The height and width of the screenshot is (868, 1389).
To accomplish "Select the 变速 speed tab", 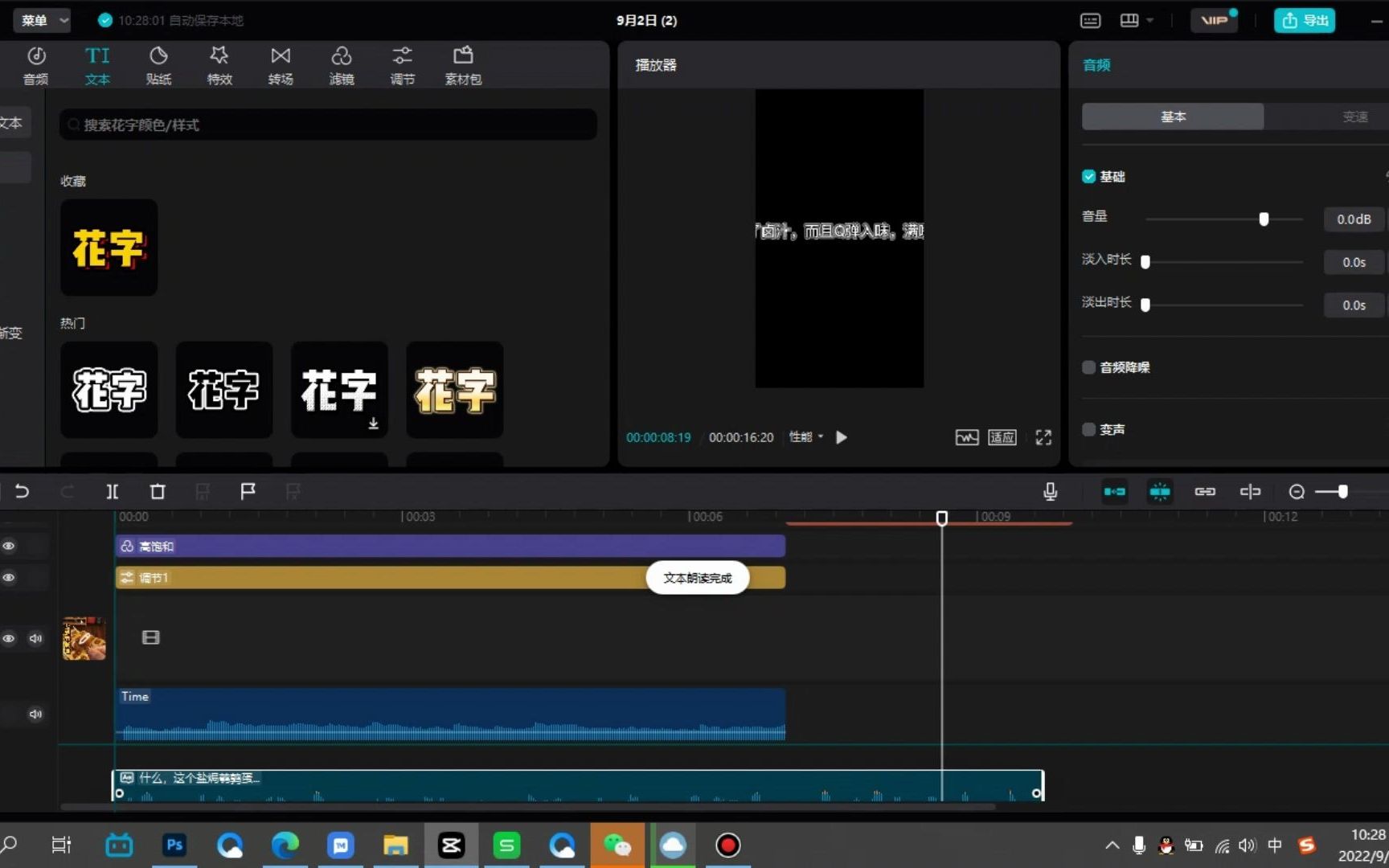I will 1354,117.
